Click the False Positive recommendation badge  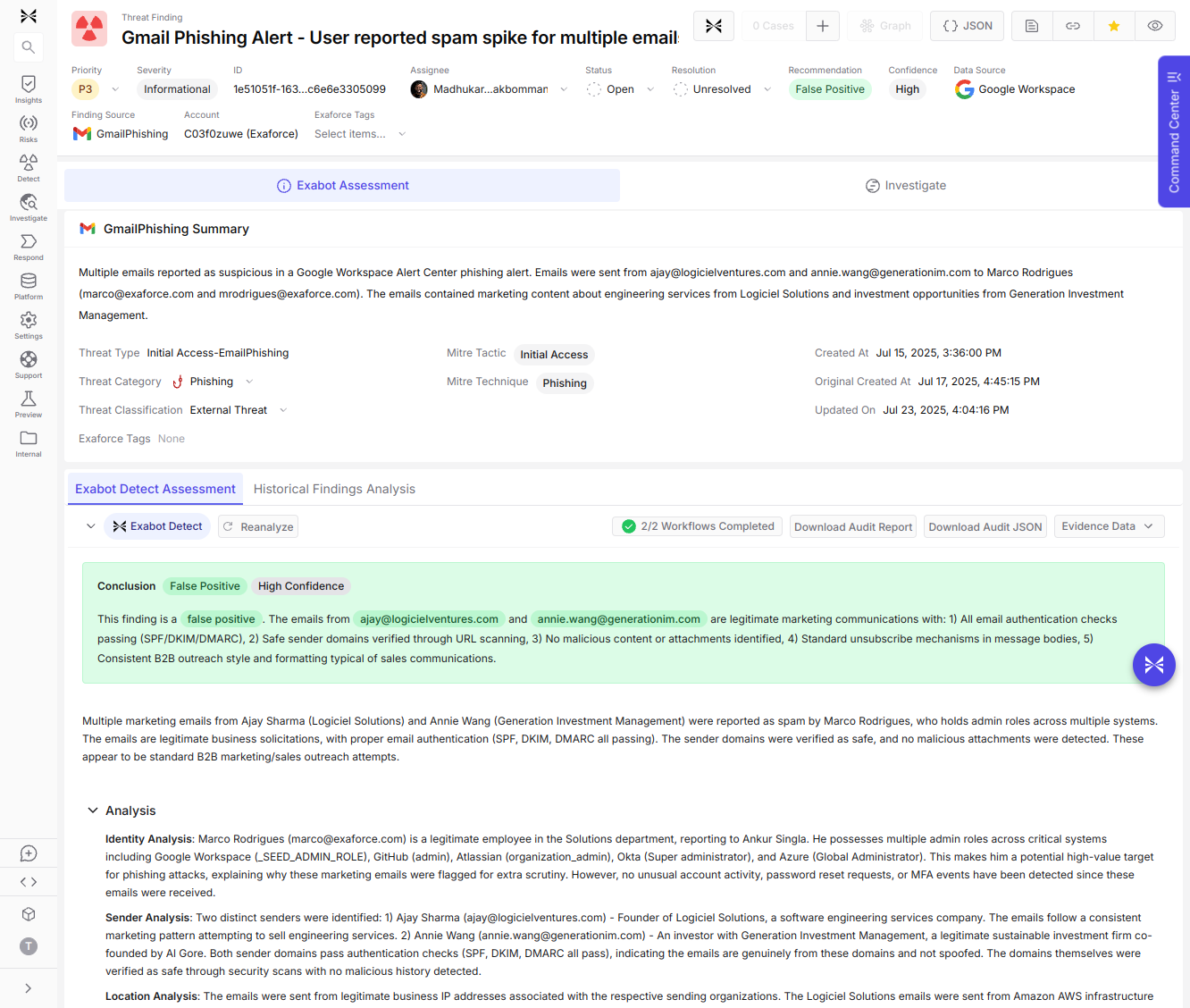[830, 89]
